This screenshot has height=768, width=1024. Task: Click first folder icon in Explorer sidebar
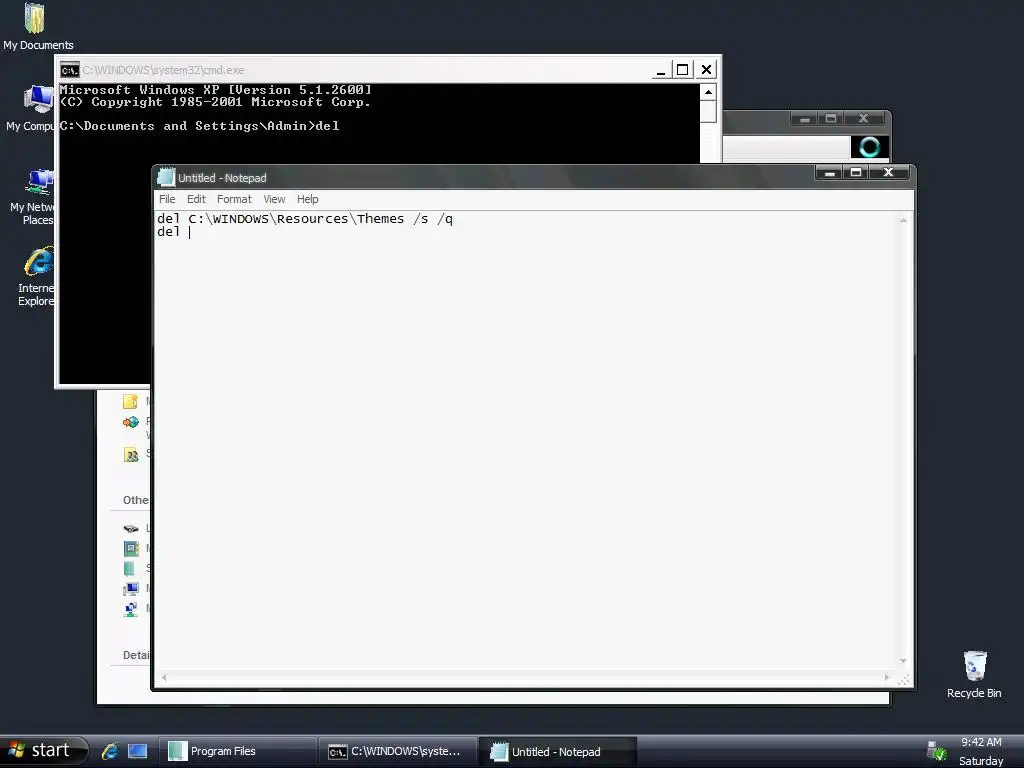131,402
